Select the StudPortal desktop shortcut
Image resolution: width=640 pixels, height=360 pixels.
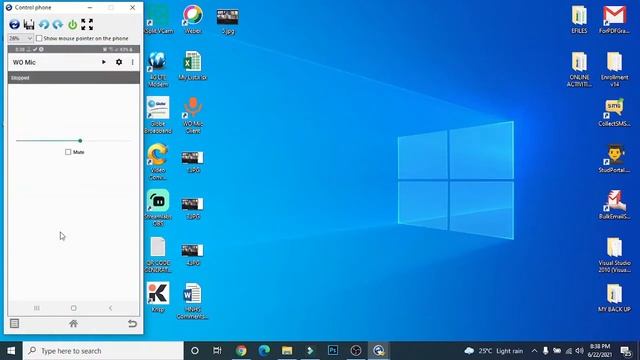click(614, 158)
